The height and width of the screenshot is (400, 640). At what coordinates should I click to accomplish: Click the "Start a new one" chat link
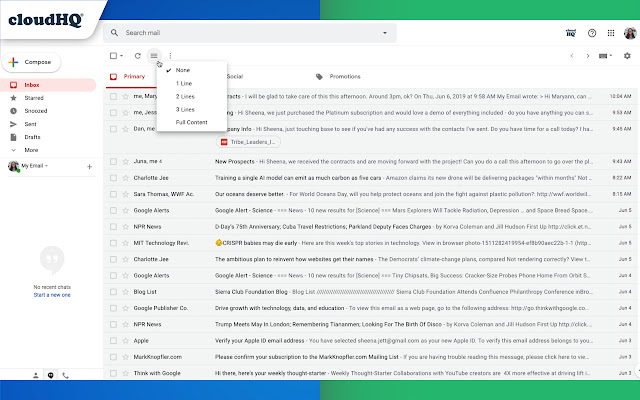click(x=52, y=296)
